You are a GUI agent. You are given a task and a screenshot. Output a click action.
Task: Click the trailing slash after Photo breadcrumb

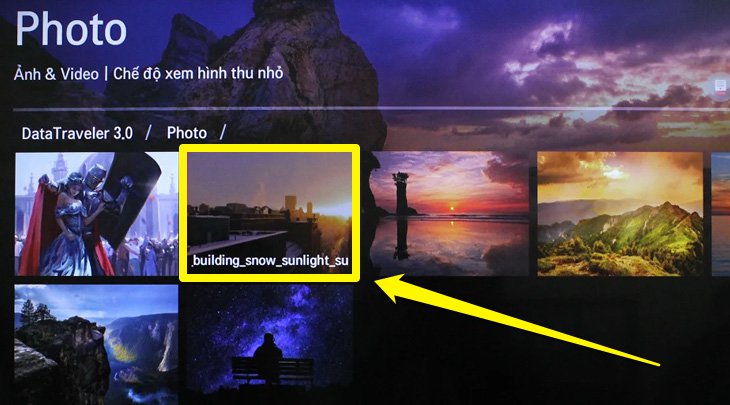[x=223, y=133]
